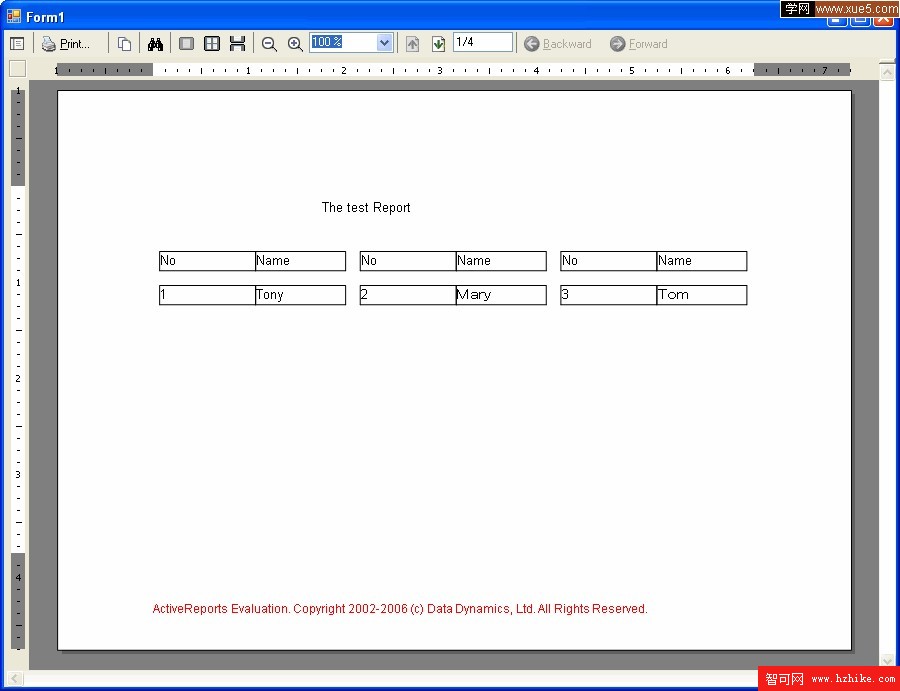Image resolution: width=900 pixels, height=691 pixels.
Task: Click the 'No' header above 2
Action: pos(408,261)
